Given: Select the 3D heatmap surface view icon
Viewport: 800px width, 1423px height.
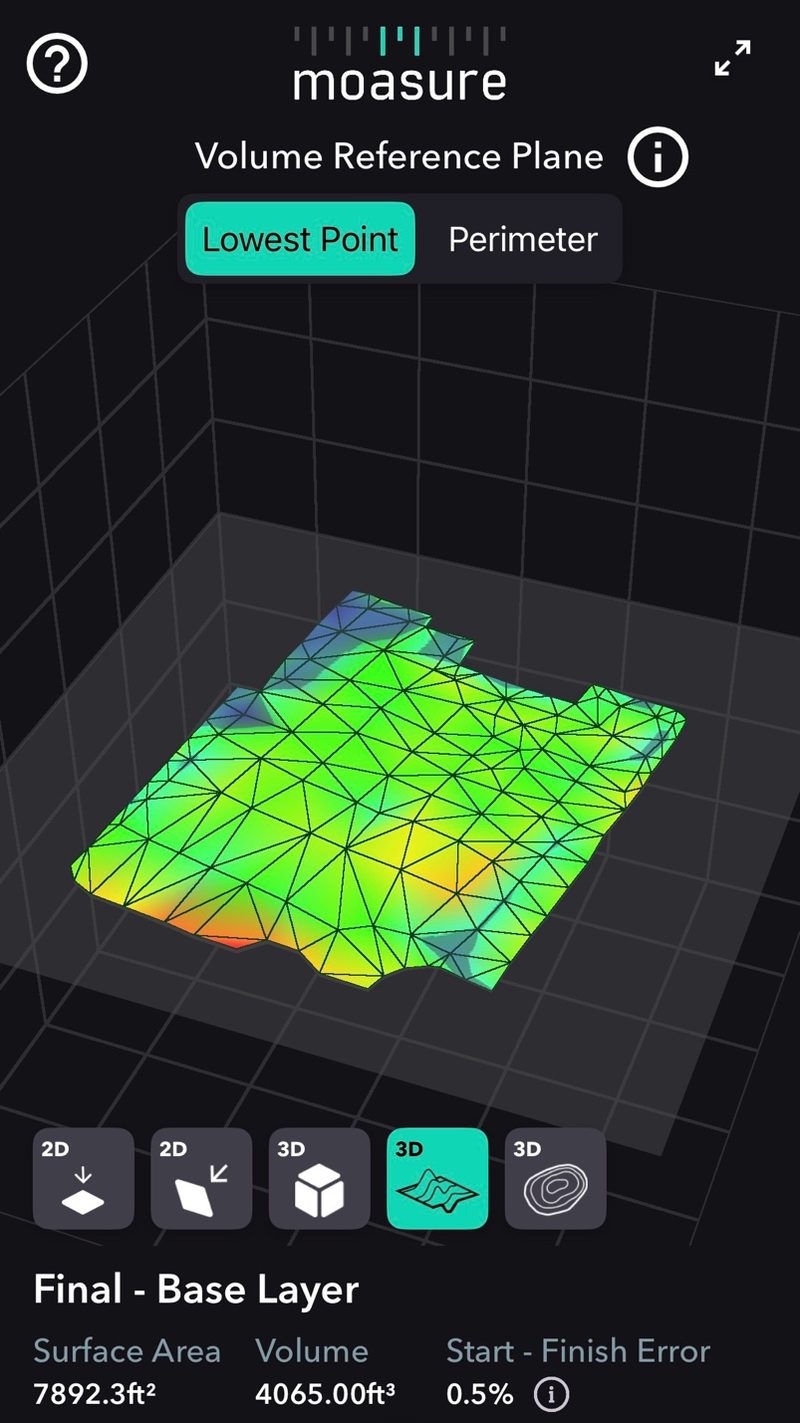Looking at the screenshot, I should [437, 1178].
